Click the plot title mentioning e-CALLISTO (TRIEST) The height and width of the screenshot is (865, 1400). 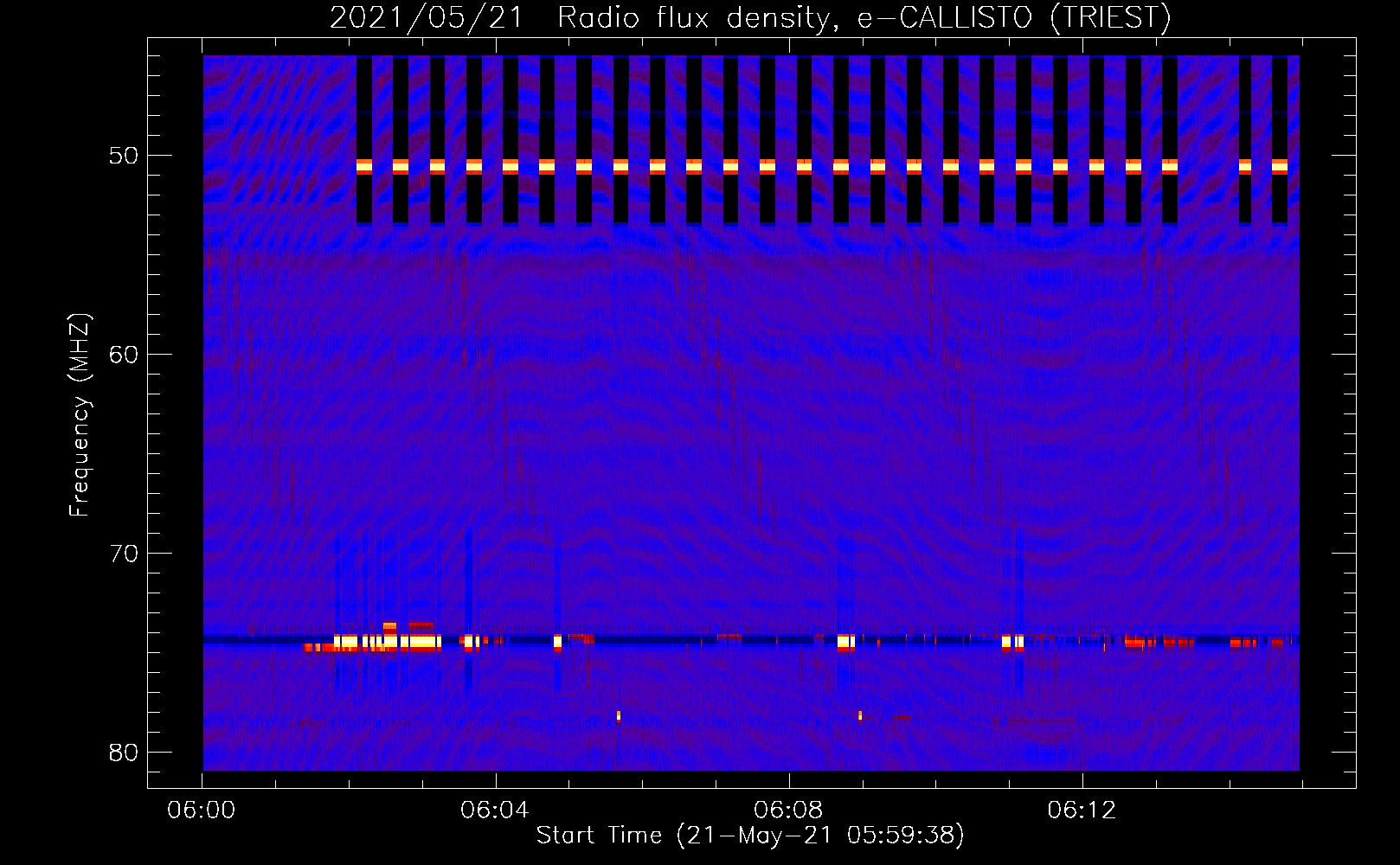[750, 18]
